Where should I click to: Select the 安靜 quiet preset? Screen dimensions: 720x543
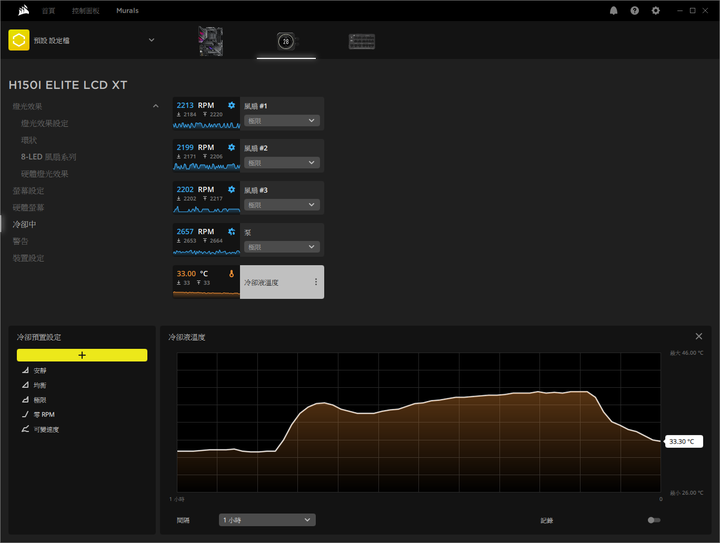[40, 370]
